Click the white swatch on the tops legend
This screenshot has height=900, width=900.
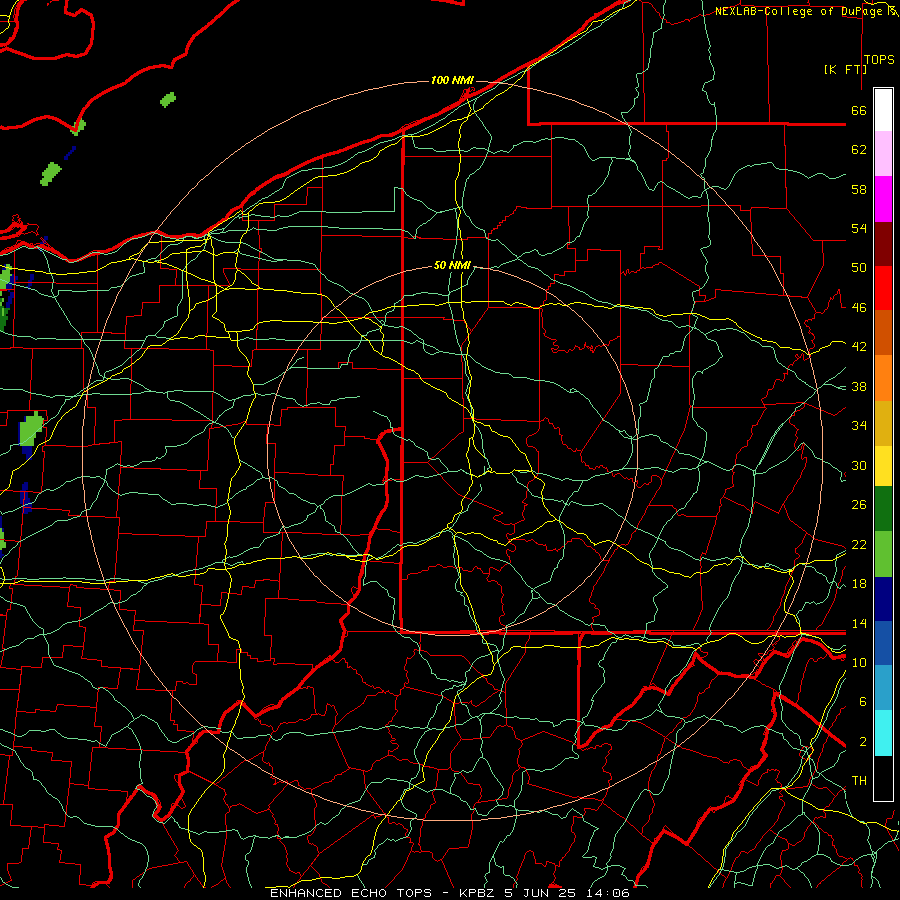click(883, 110)
